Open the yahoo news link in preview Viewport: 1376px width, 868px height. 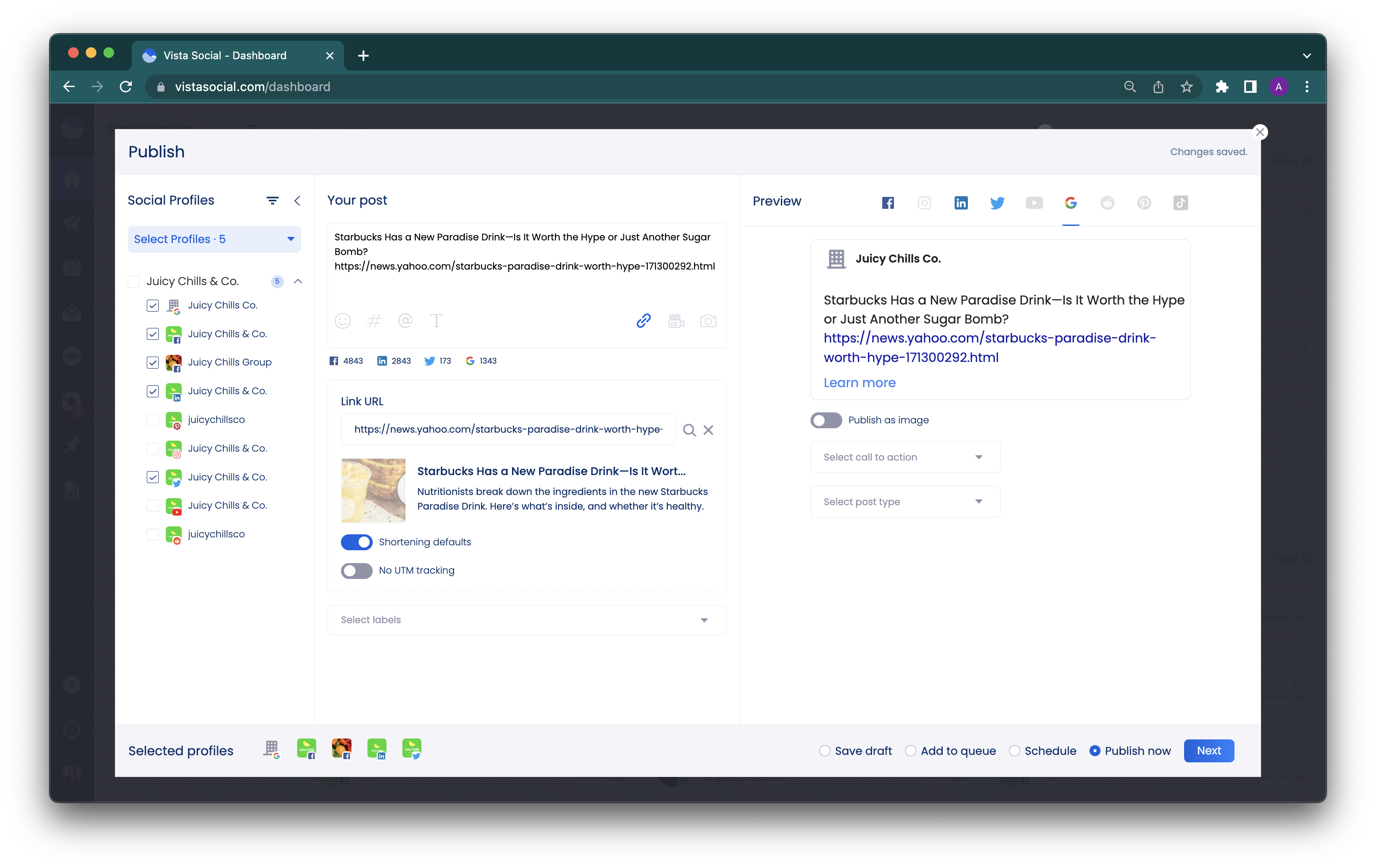pos(989,348)
